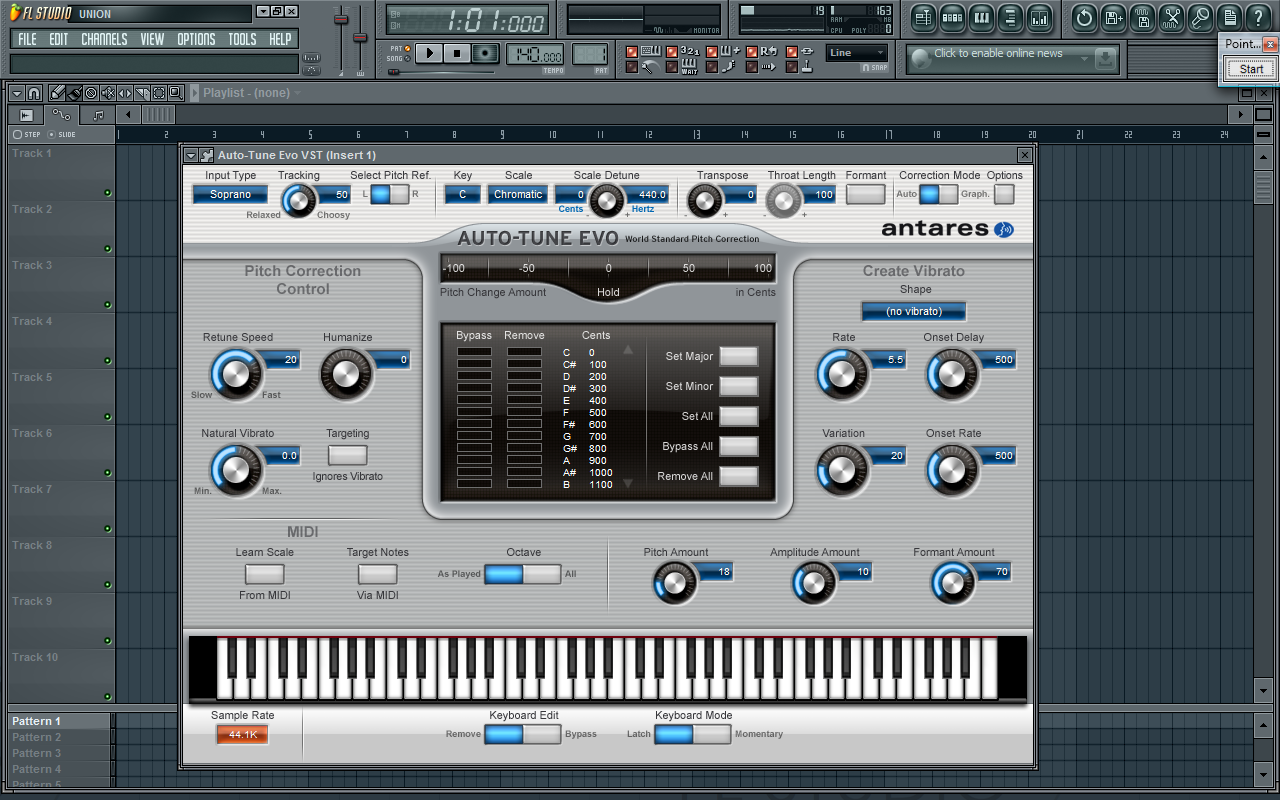Click the tempo display showing 140
The image size is (1280, 800).
[x=535, y=55]
